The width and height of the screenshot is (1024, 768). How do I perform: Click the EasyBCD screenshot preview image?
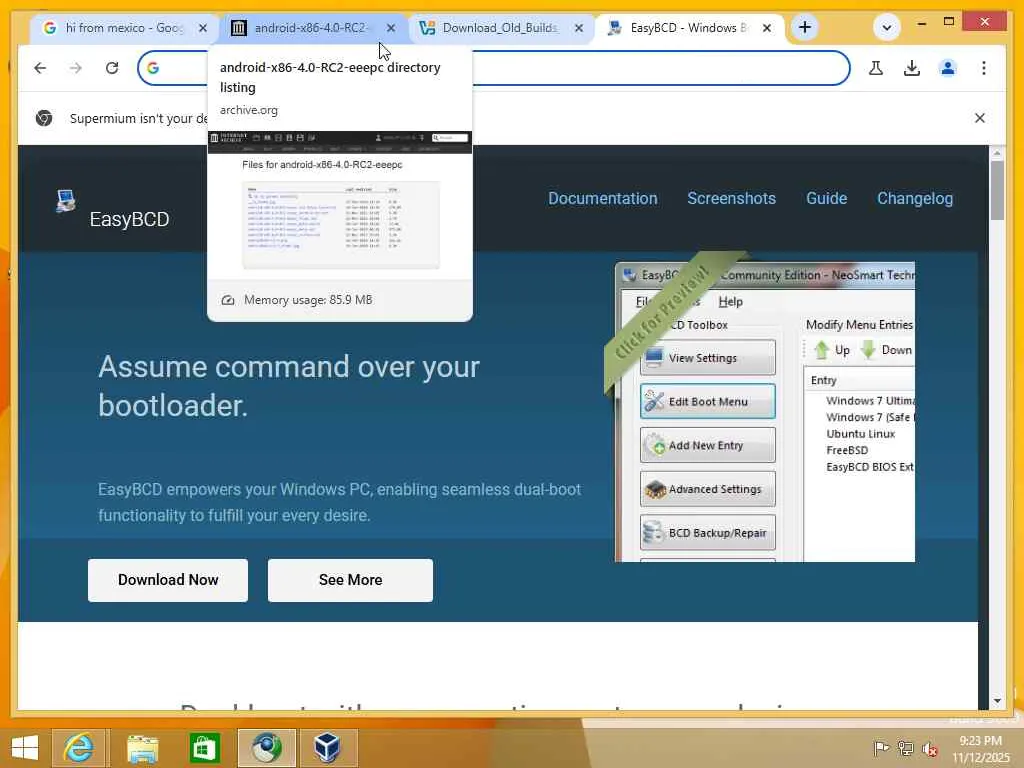[765, 411]
